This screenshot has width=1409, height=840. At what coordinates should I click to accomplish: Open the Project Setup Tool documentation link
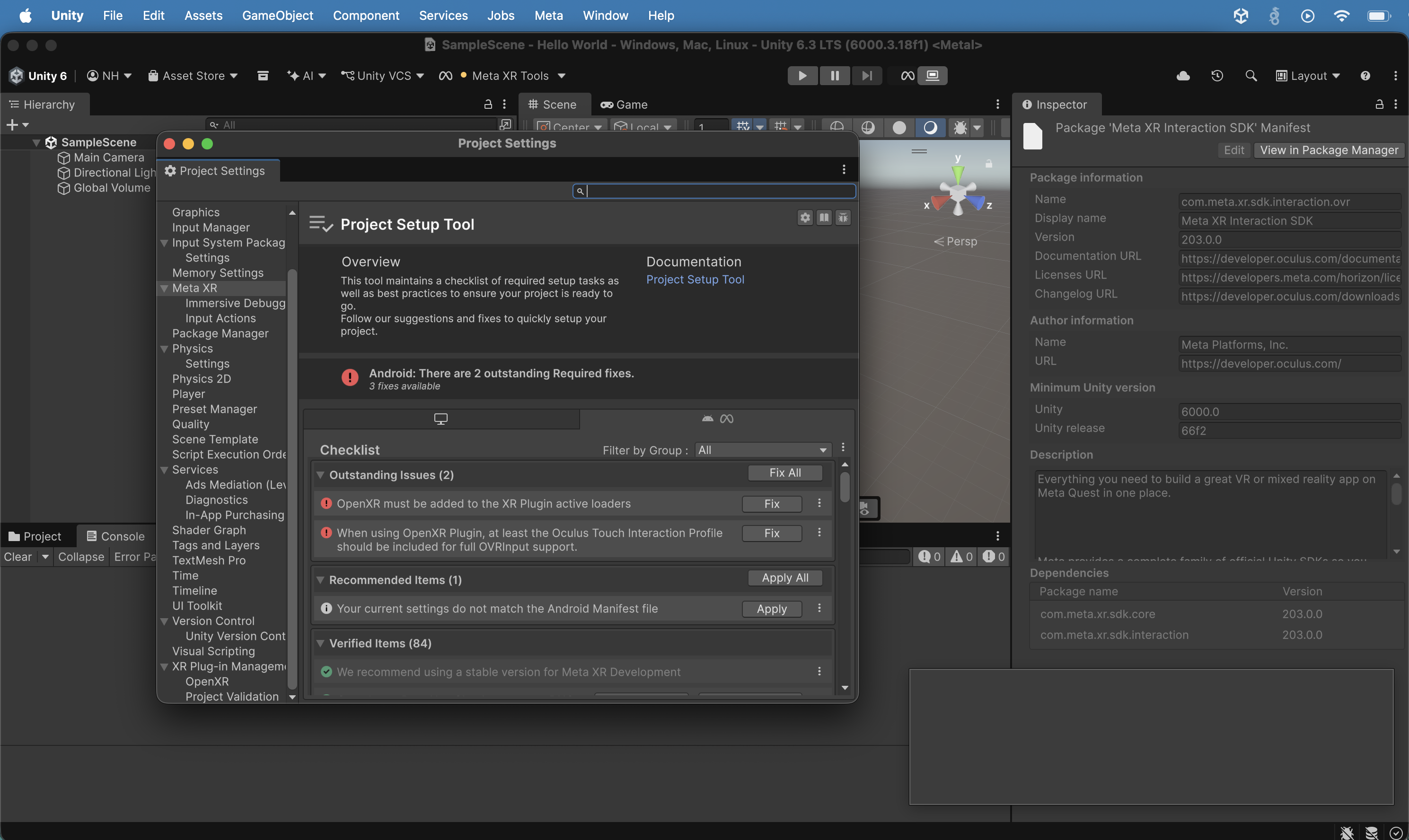coord(695,279)
